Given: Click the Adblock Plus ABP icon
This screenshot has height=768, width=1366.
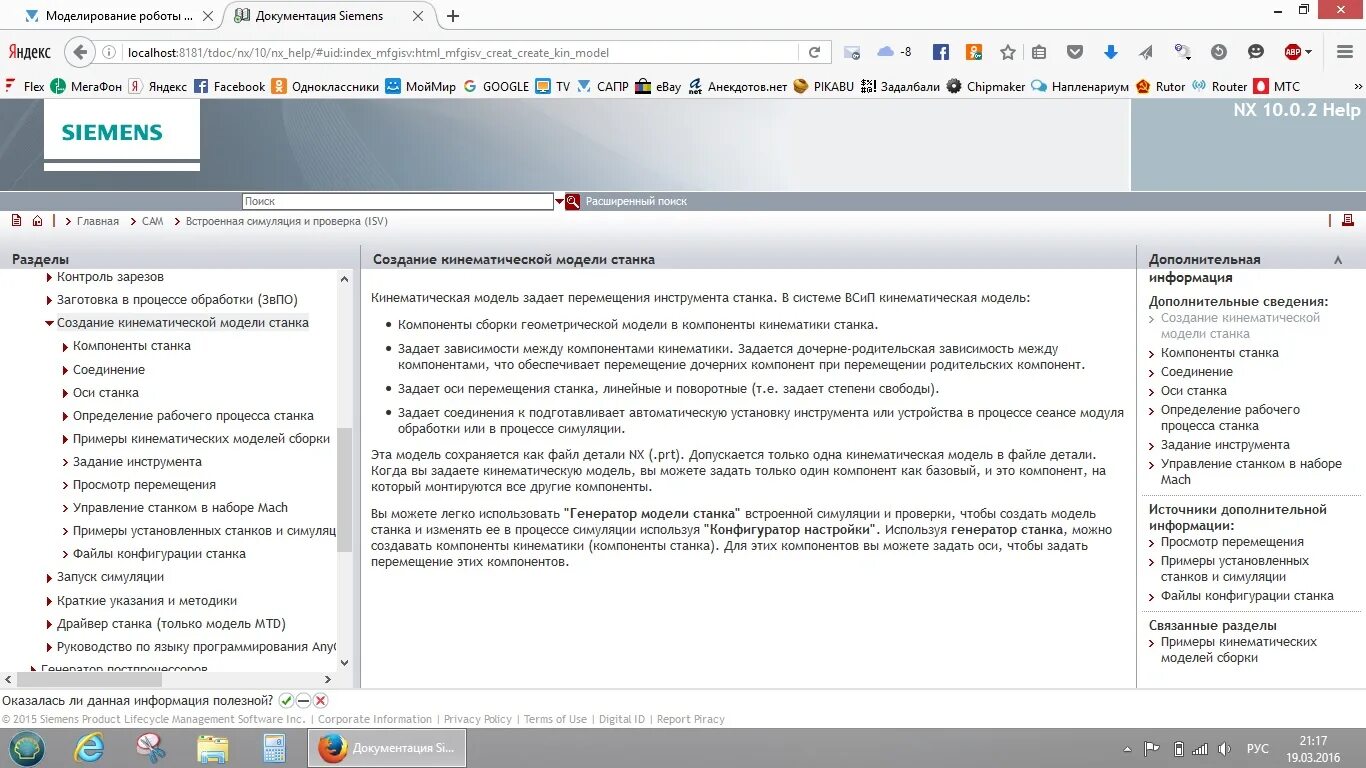Looking at the screenshot, I should pos(1293,52).
